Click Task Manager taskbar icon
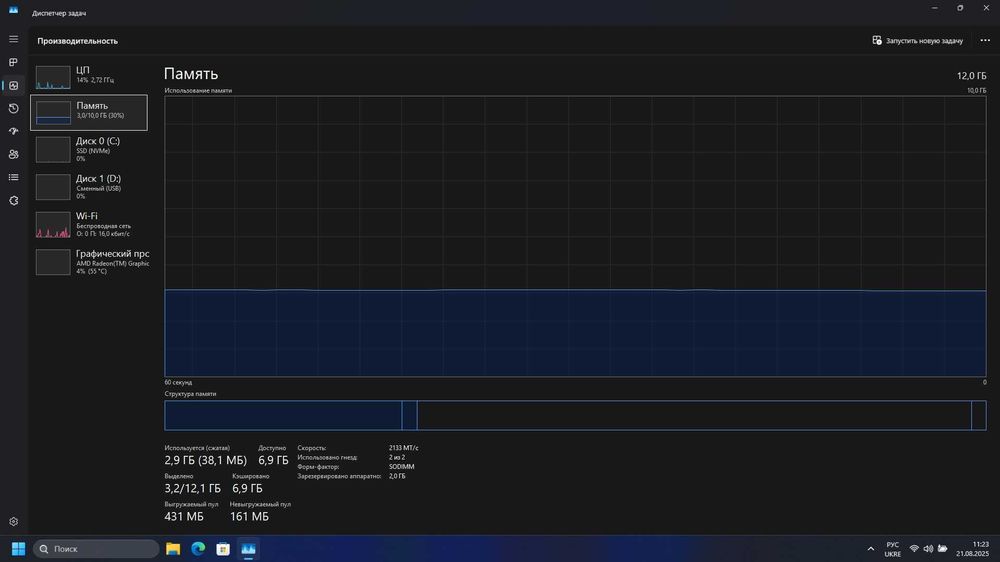 (248, 549)
